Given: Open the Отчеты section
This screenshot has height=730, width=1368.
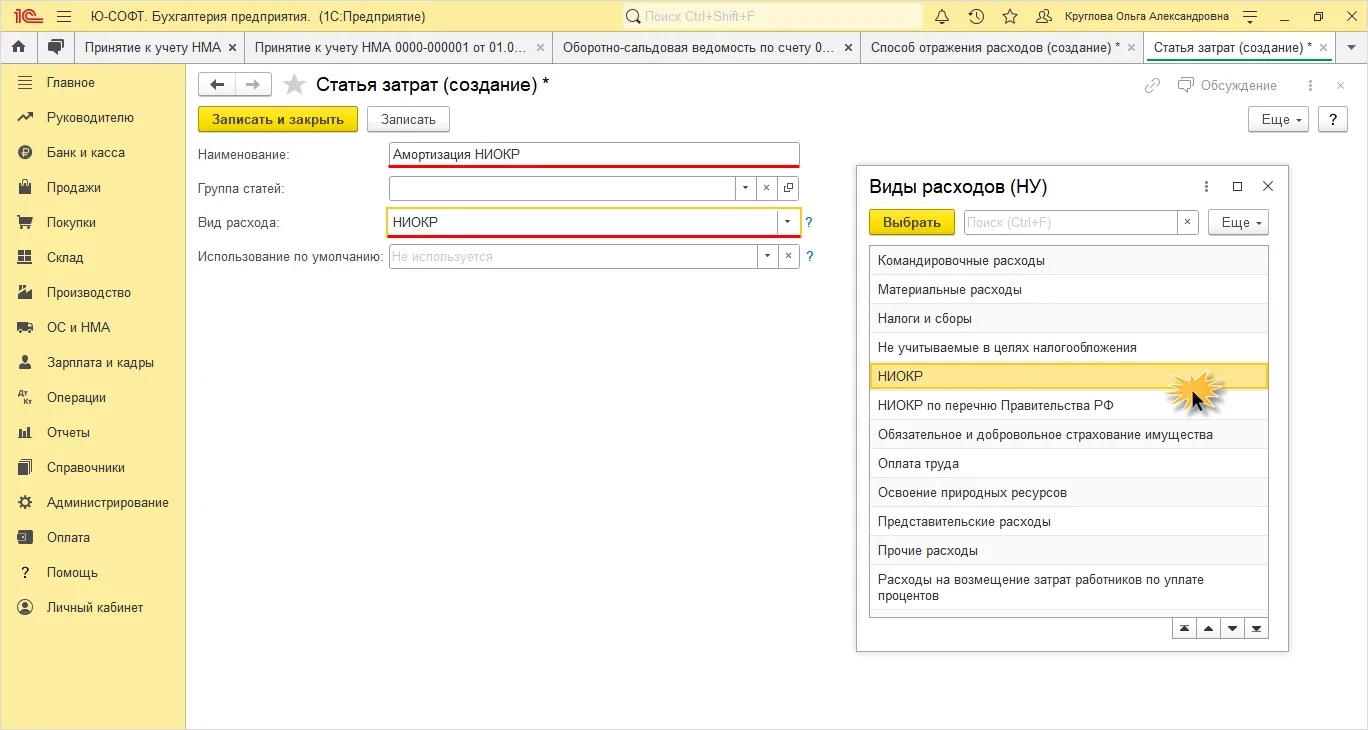Looking at the screenshot, I should pyautogui.click(x=68, y=432).
